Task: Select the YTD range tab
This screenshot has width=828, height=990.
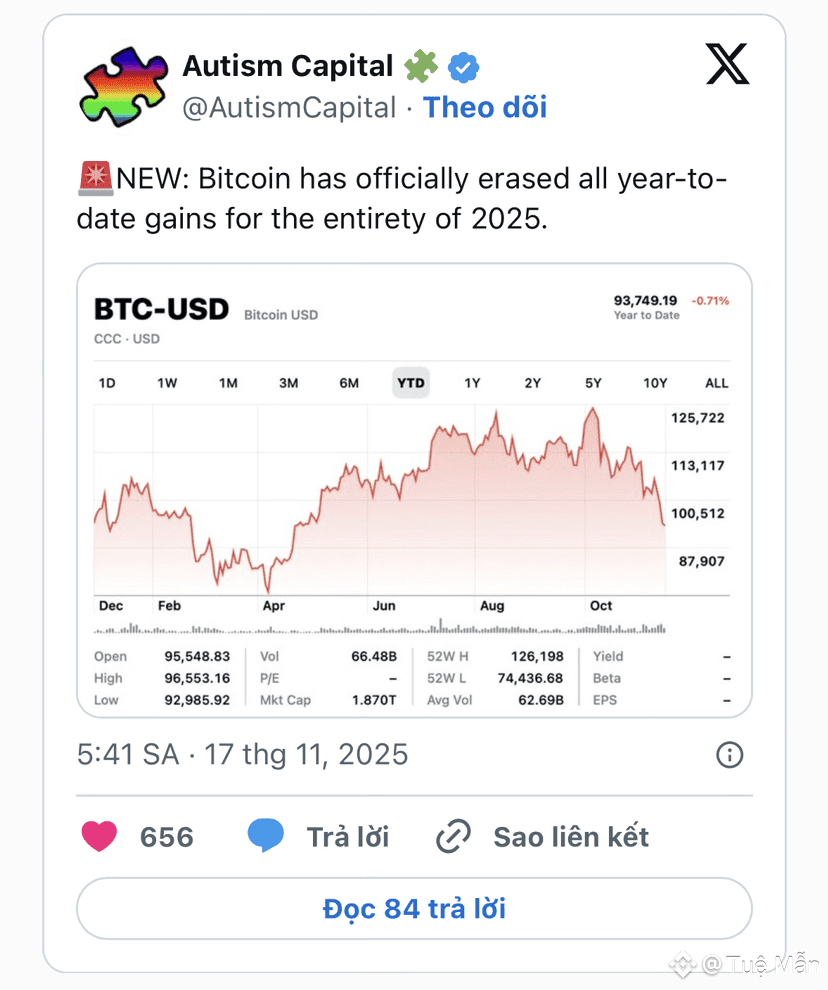Action: (410, 383)
